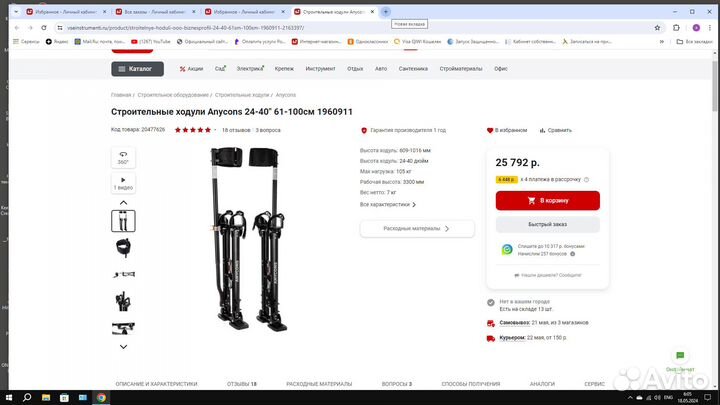Switch to the 'ОТЗЫВЫ' tab

[x=241, y=384]
